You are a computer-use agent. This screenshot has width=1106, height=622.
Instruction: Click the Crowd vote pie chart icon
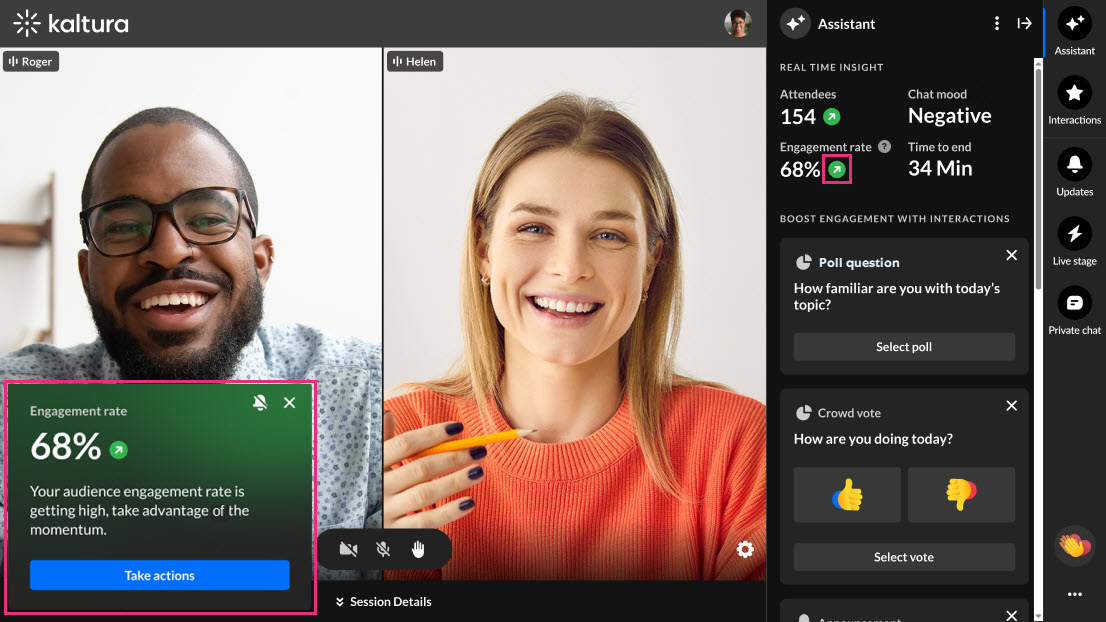[x=803, y=413]
